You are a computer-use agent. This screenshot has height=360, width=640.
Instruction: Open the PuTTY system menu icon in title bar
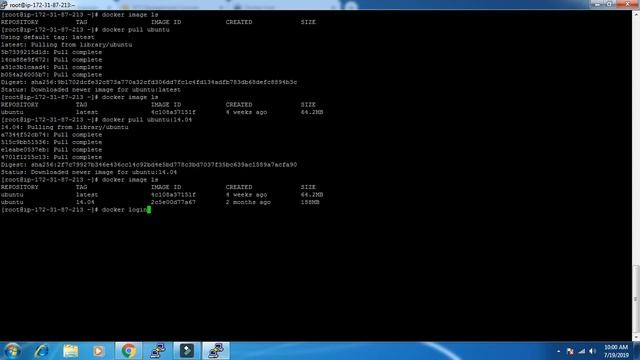pos(4,4)
